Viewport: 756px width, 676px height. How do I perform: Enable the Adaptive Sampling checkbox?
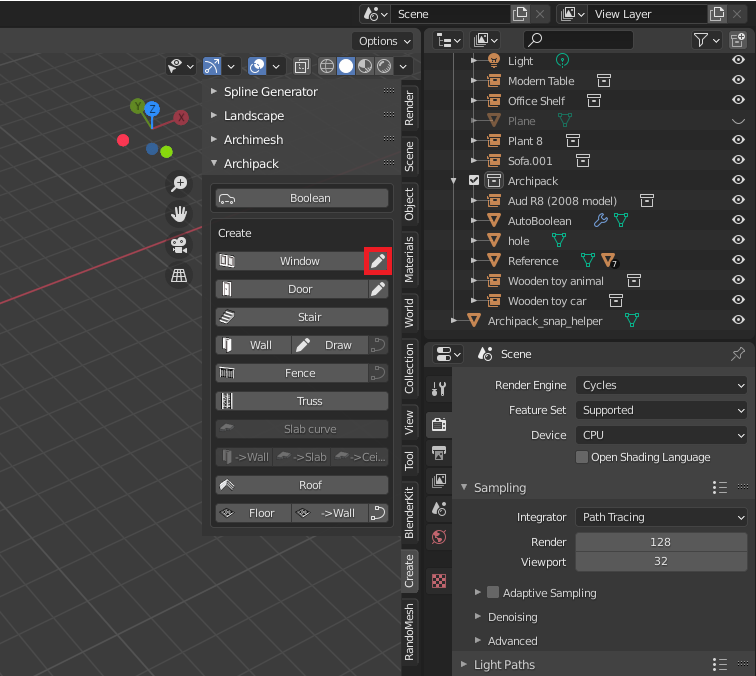tap(493, 593)
